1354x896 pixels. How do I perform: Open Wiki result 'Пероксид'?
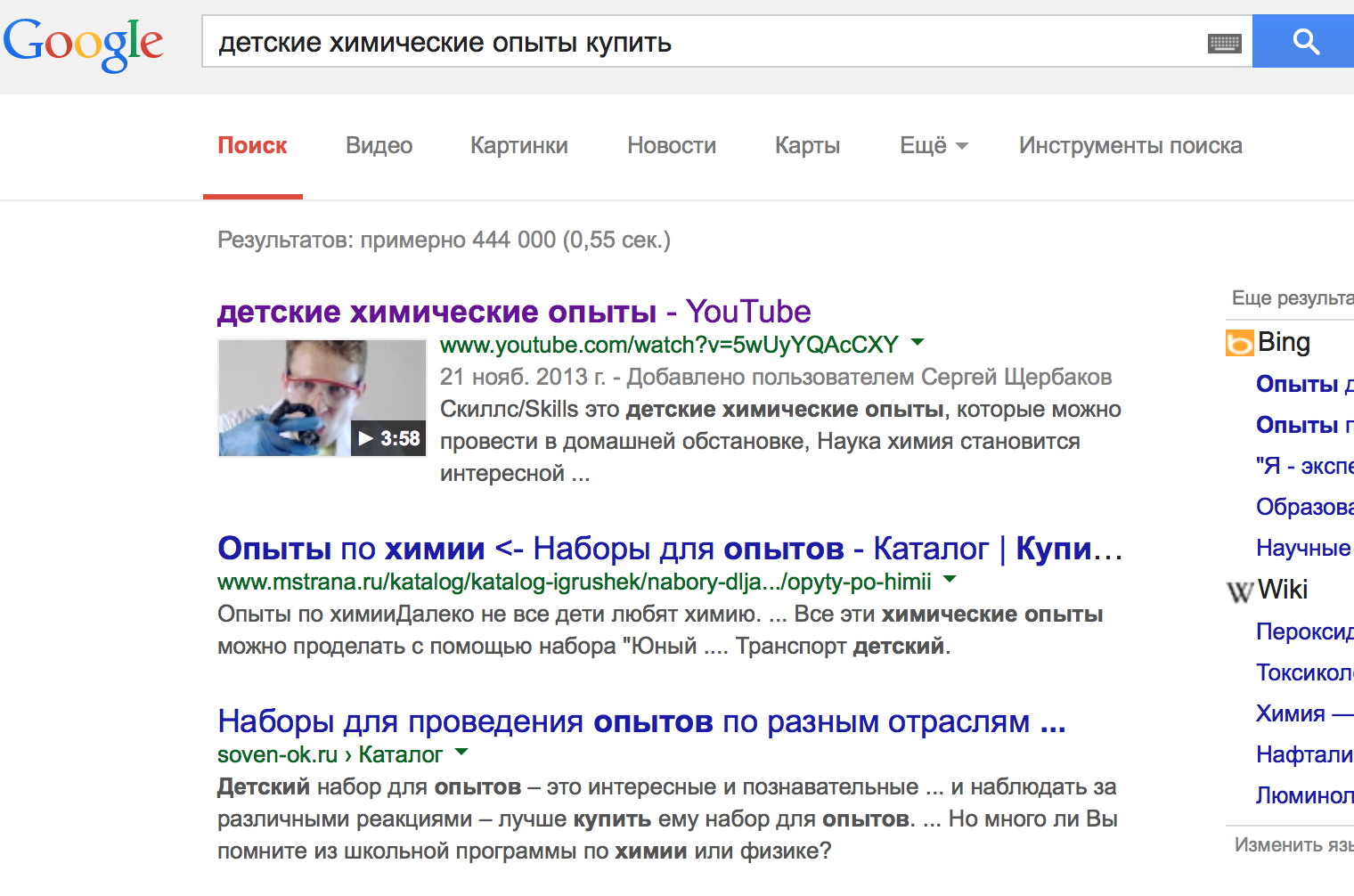click(x=1304, y=631)
